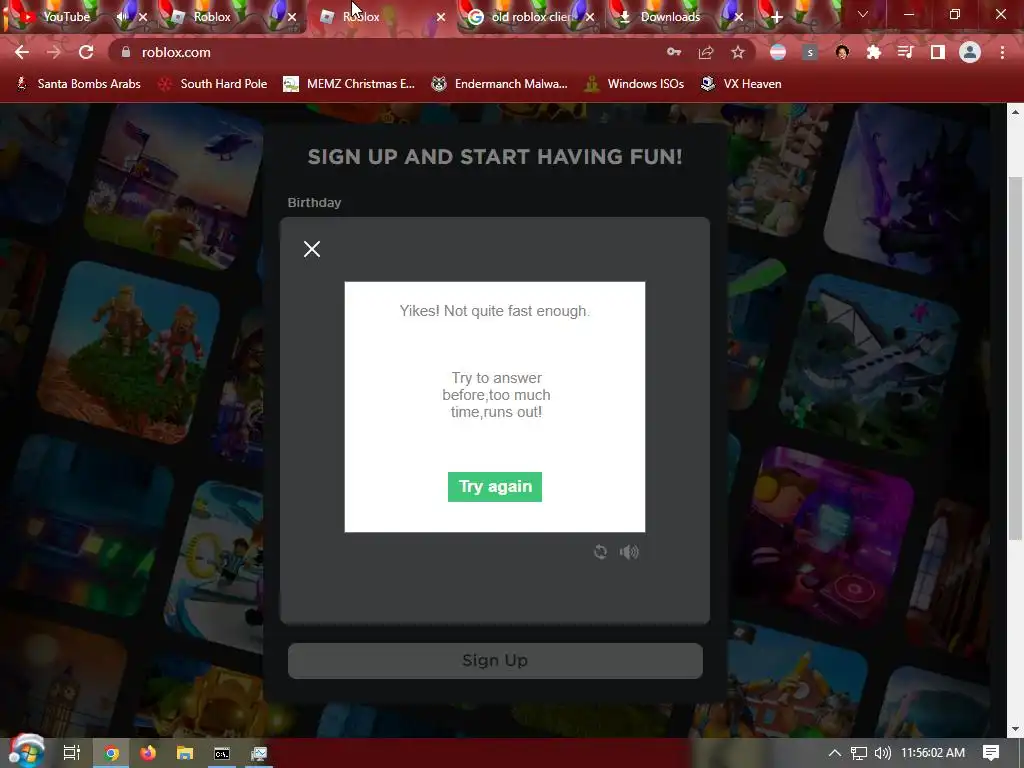Viewport: 1024px width, 768px height.
Task: Click the Try again button
Action: click(494, 487)
